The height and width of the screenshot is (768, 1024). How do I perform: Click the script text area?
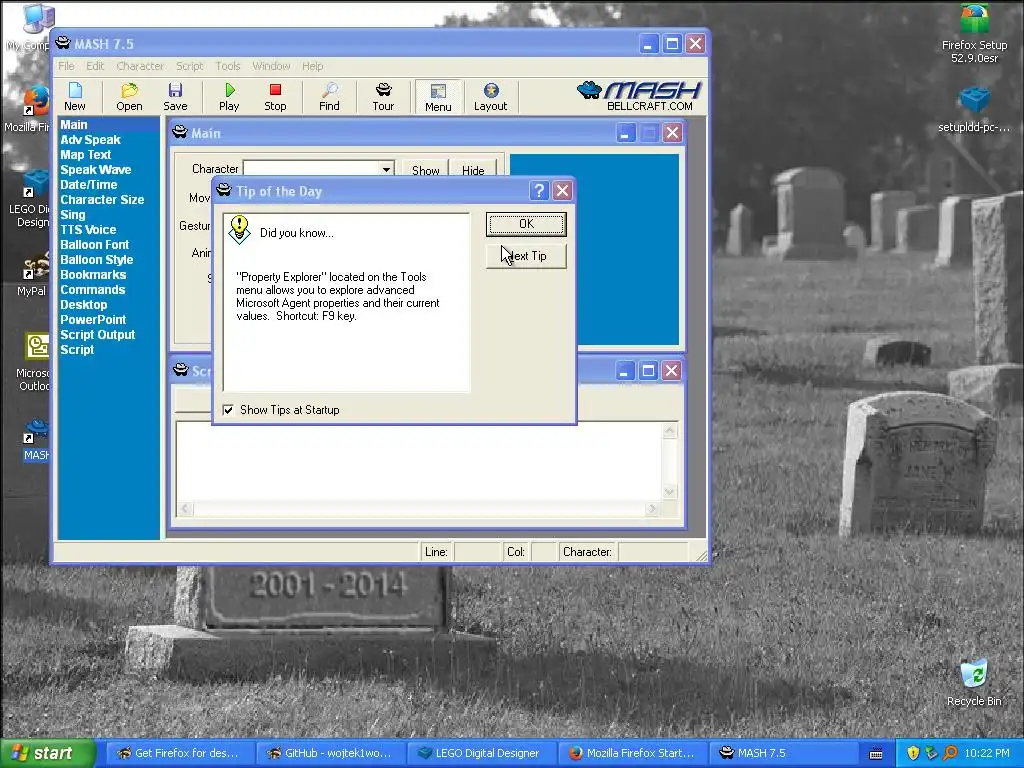click(x=419, y=462)
